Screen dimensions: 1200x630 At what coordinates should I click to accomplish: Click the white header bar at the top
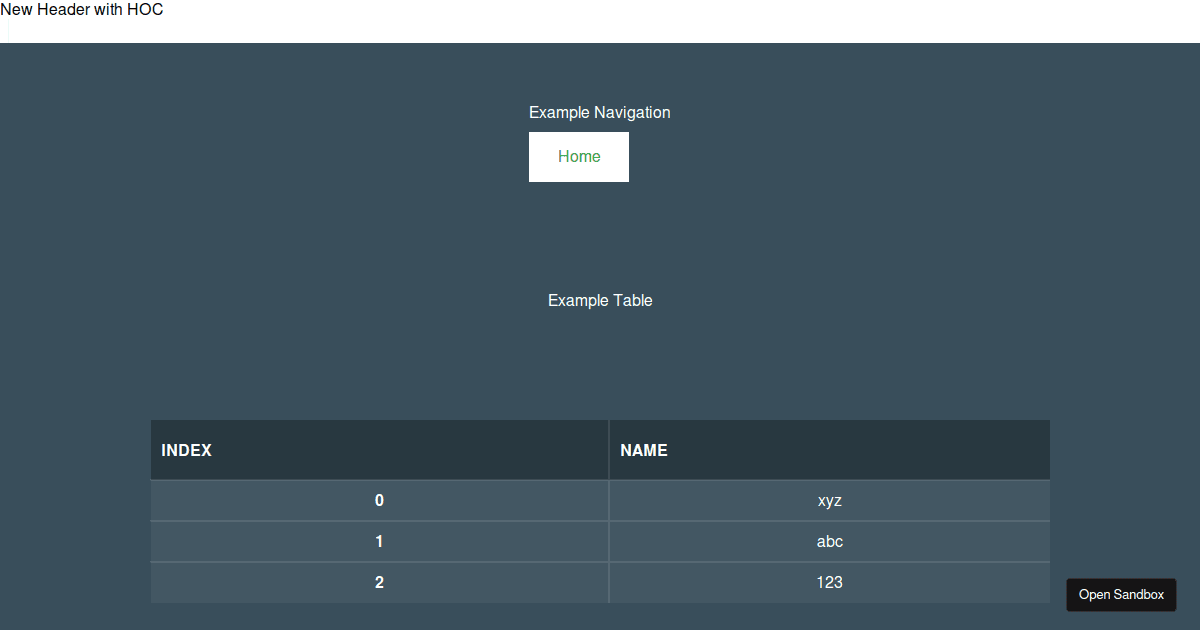600,21
